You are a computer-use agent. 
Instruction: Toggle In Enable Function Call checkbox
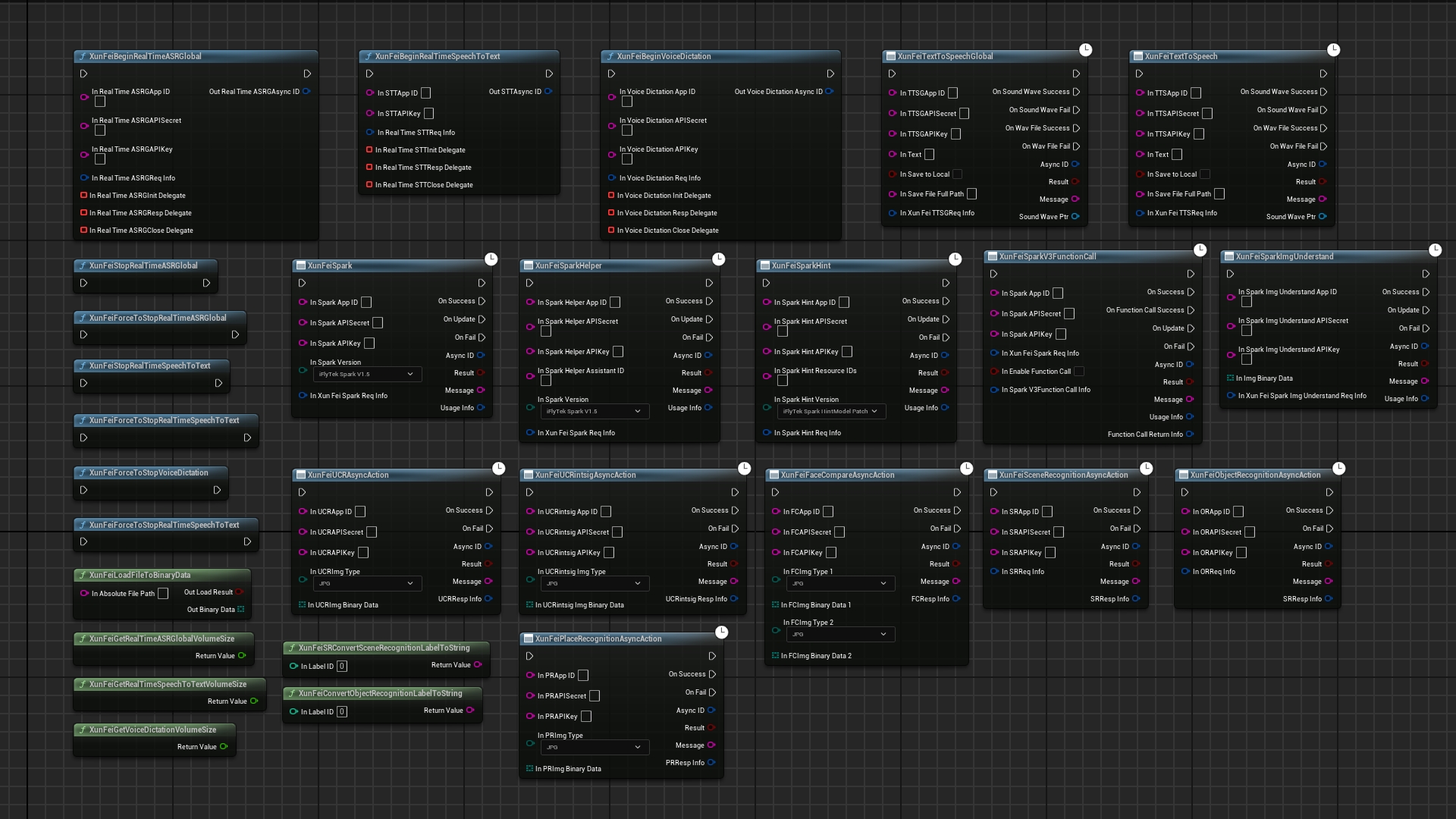(1079, 372)
